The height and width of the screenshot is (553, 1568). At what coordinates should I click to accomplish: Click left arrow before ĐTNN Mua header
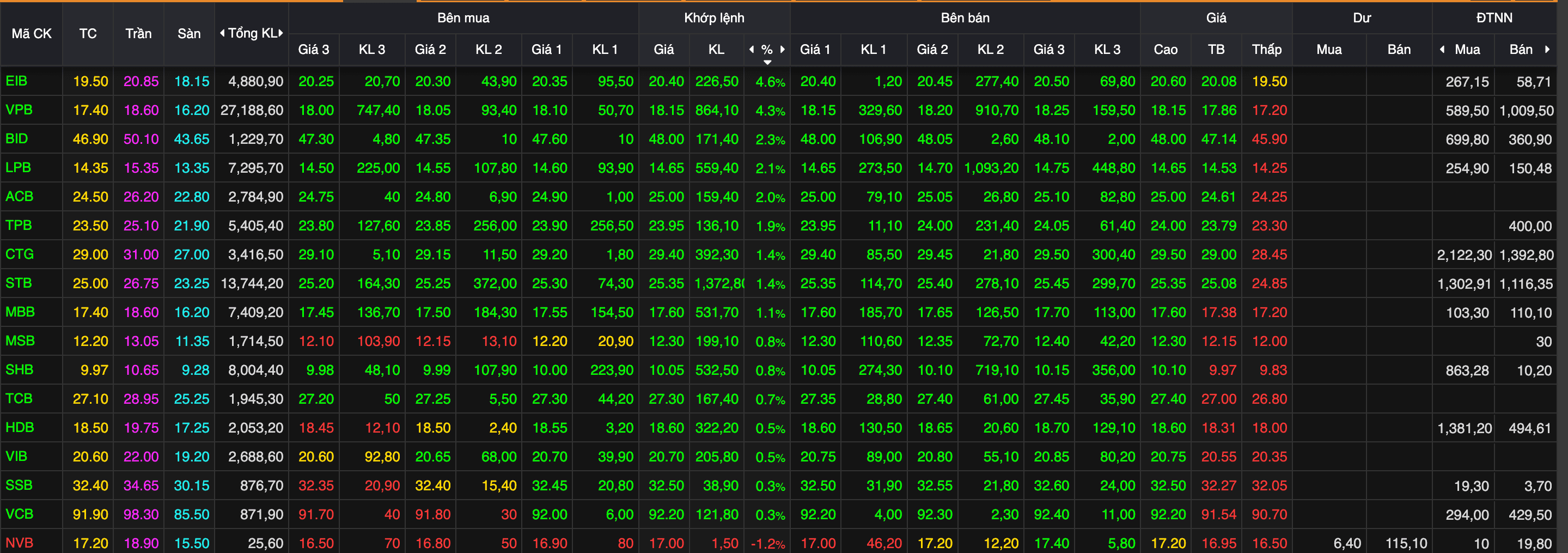pyautogui.click(x=1442, y=50)
